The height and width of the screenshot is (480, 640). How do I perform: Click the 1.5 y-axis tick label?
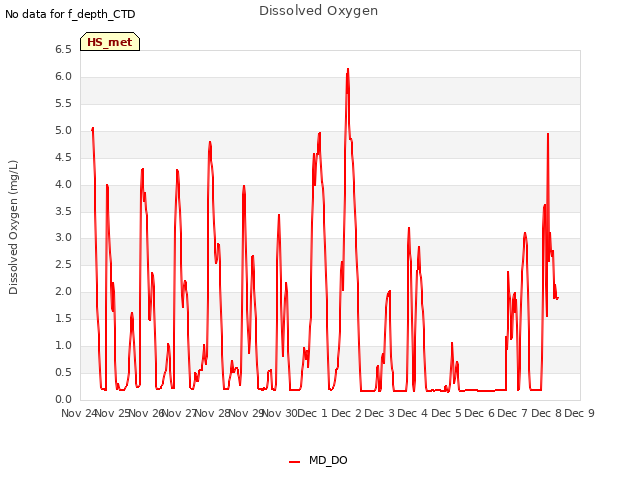[63, 318]
